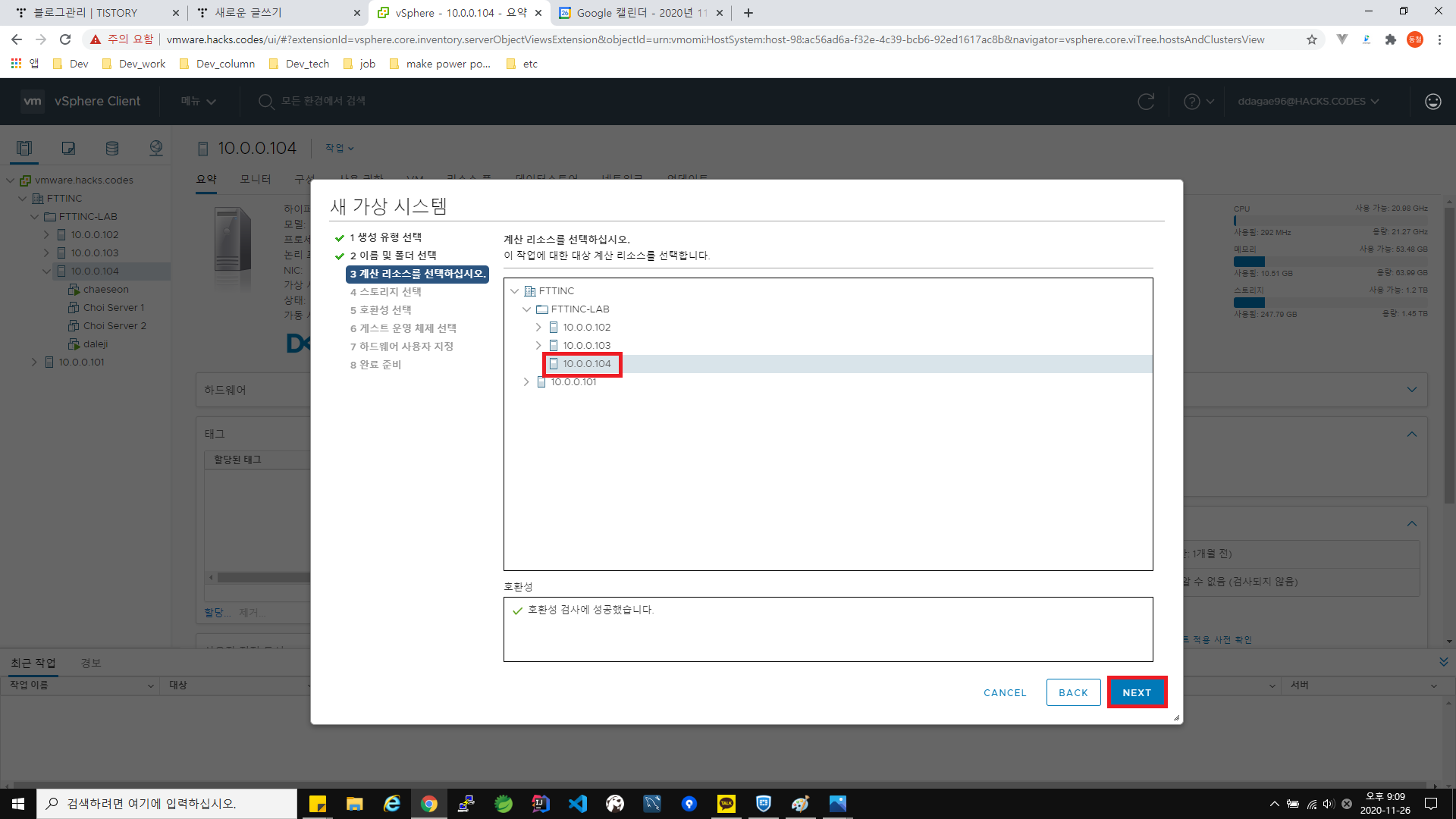Expand the 하드웨어 panel chevron

pyautogui.click(x=1412, y=390)
